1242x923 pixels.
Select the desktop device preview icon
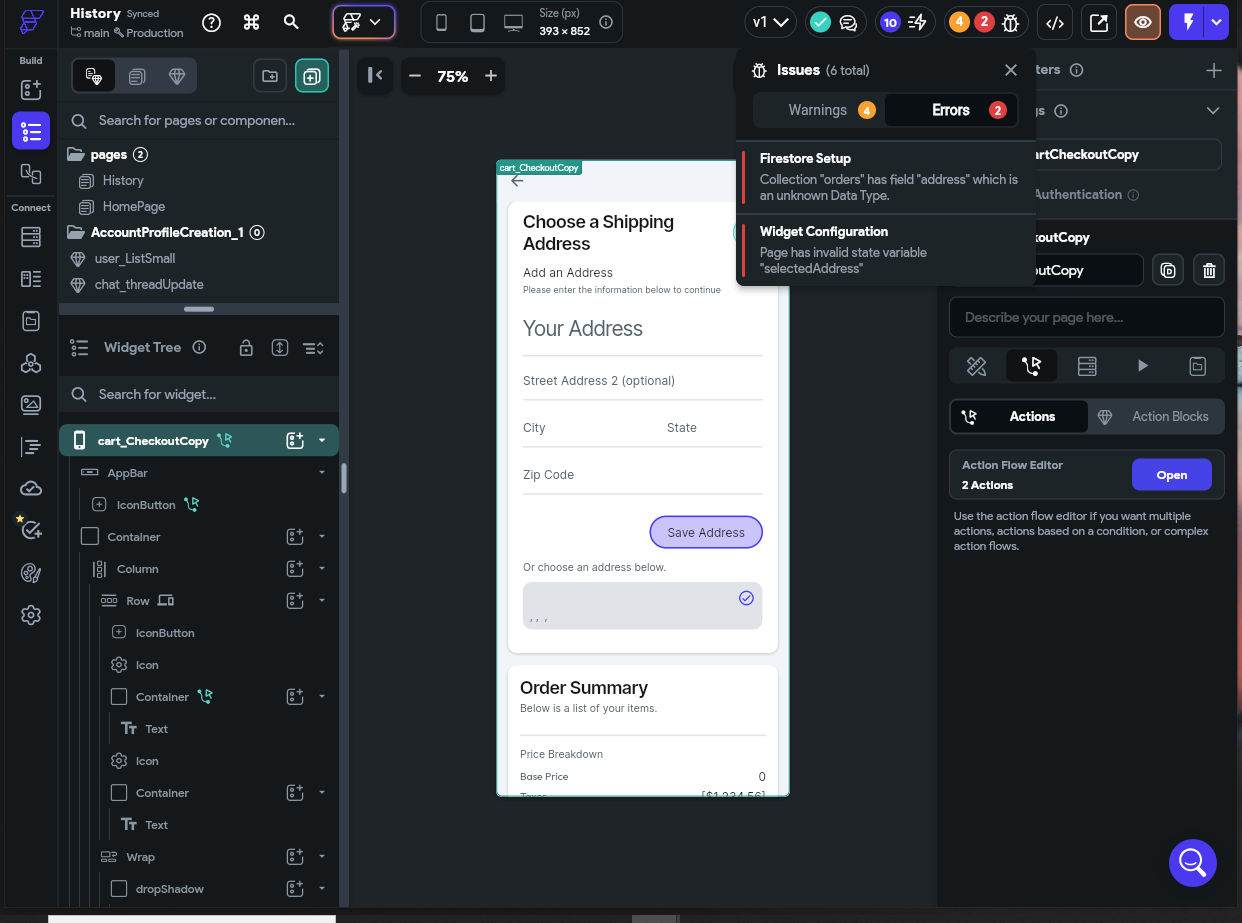513,22
